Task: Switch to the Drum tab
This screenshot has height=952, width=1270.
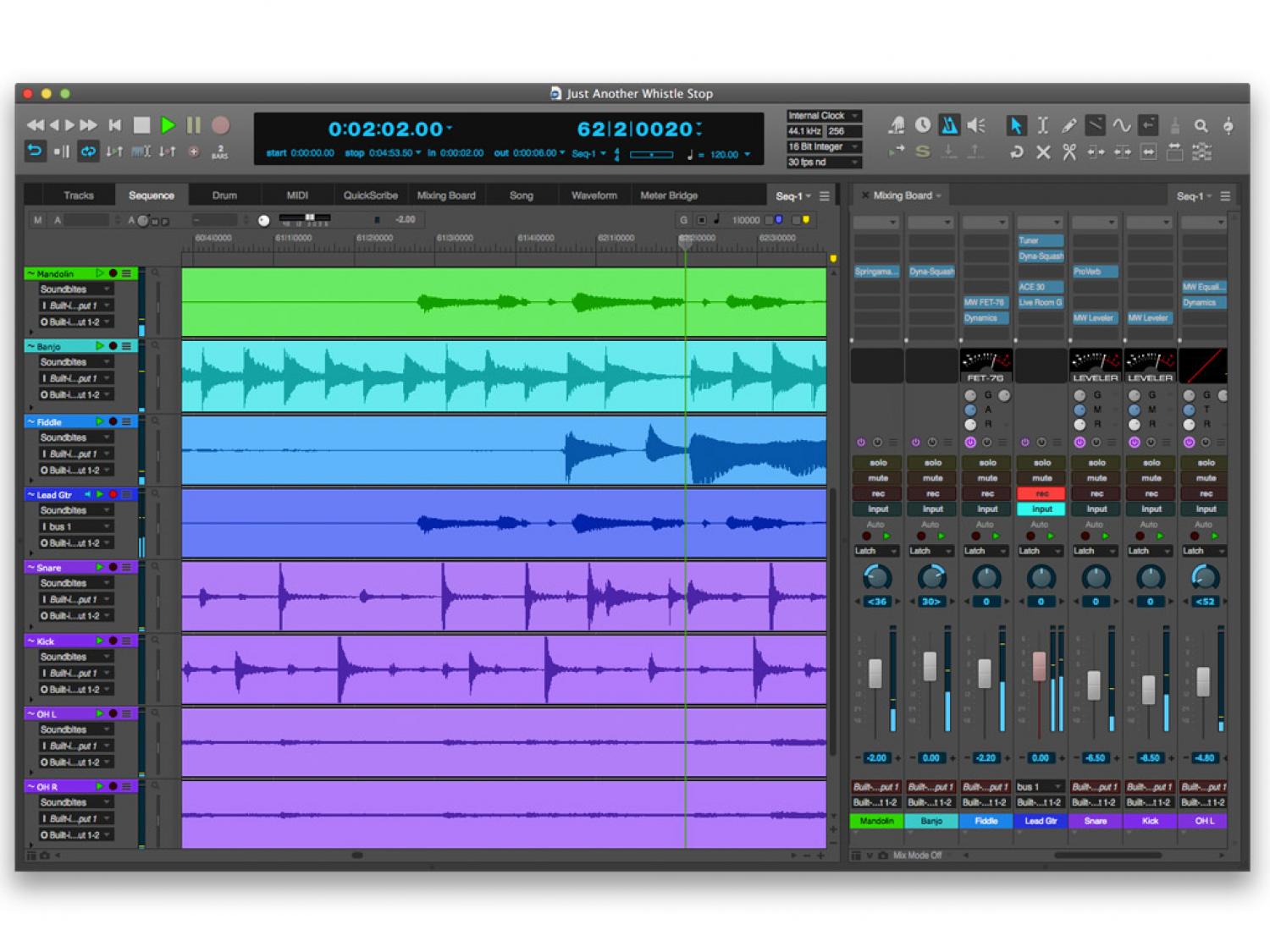Action: 224,195
